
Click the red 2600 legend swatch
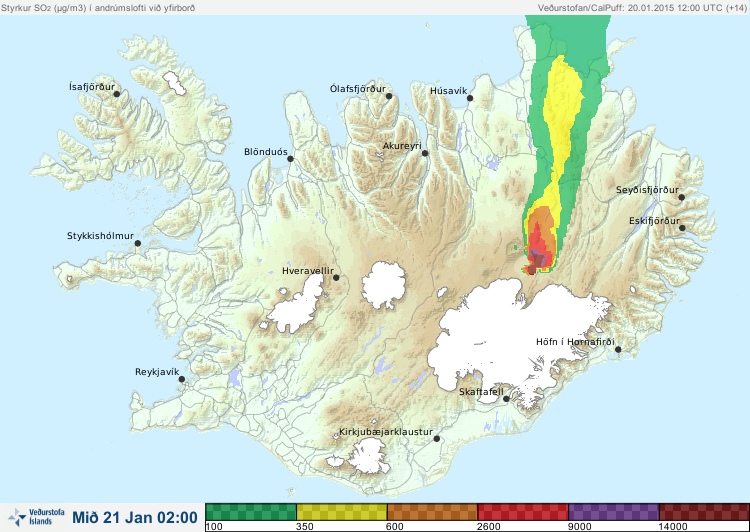point(523,512)
